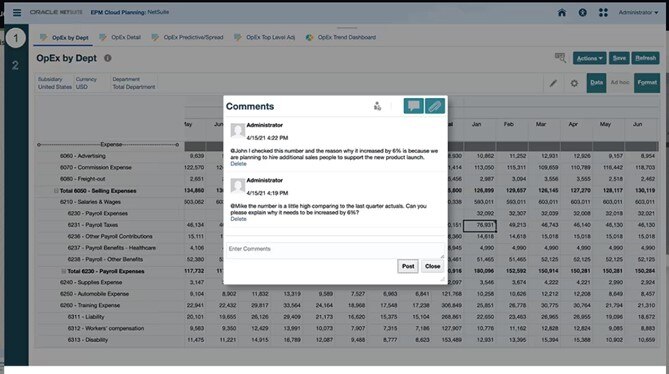Select the Data panel tab

click(596, 83)
